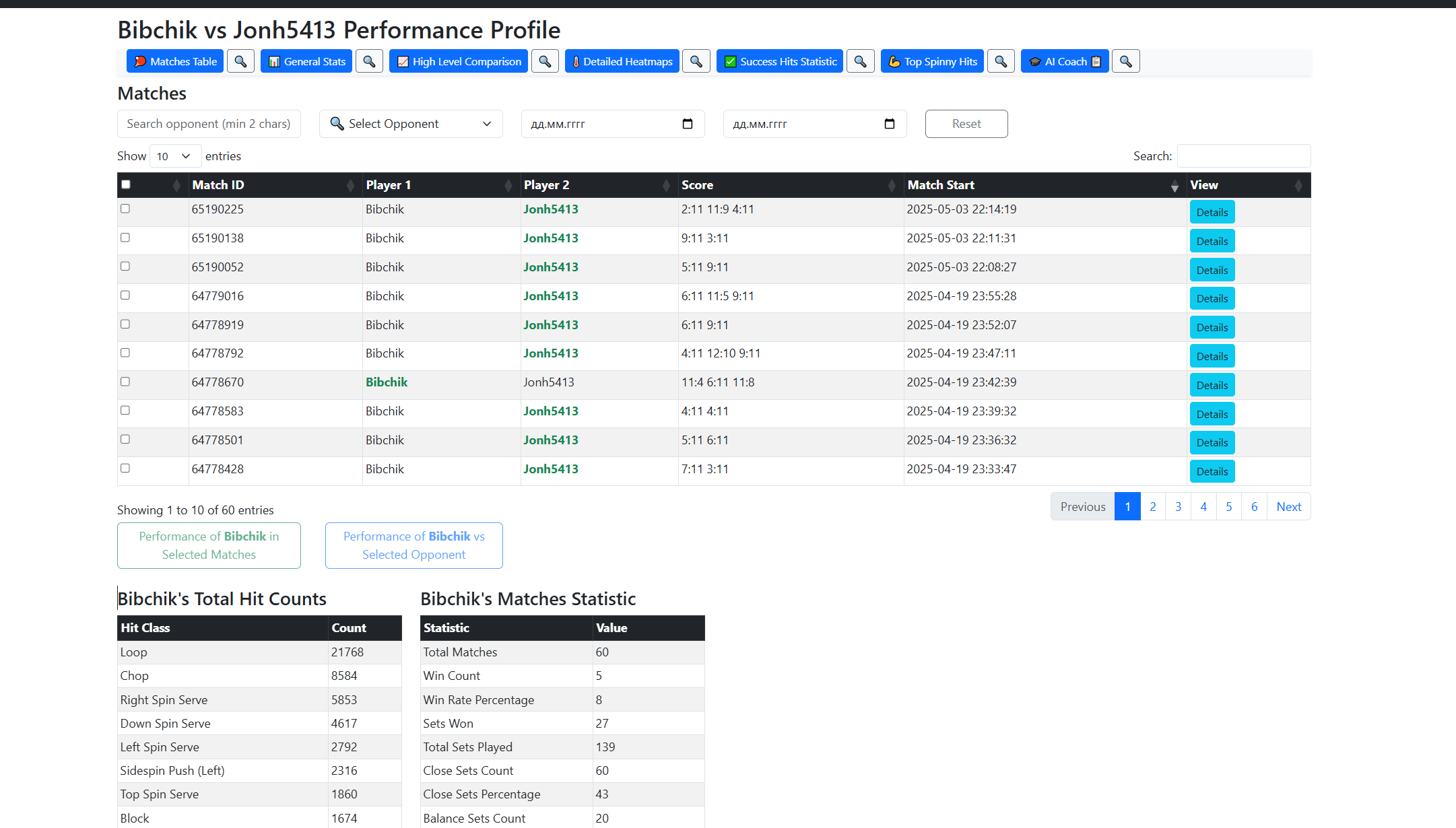View Details for match 64779016
The image size is (1456, 828).
pos(1212,298)
